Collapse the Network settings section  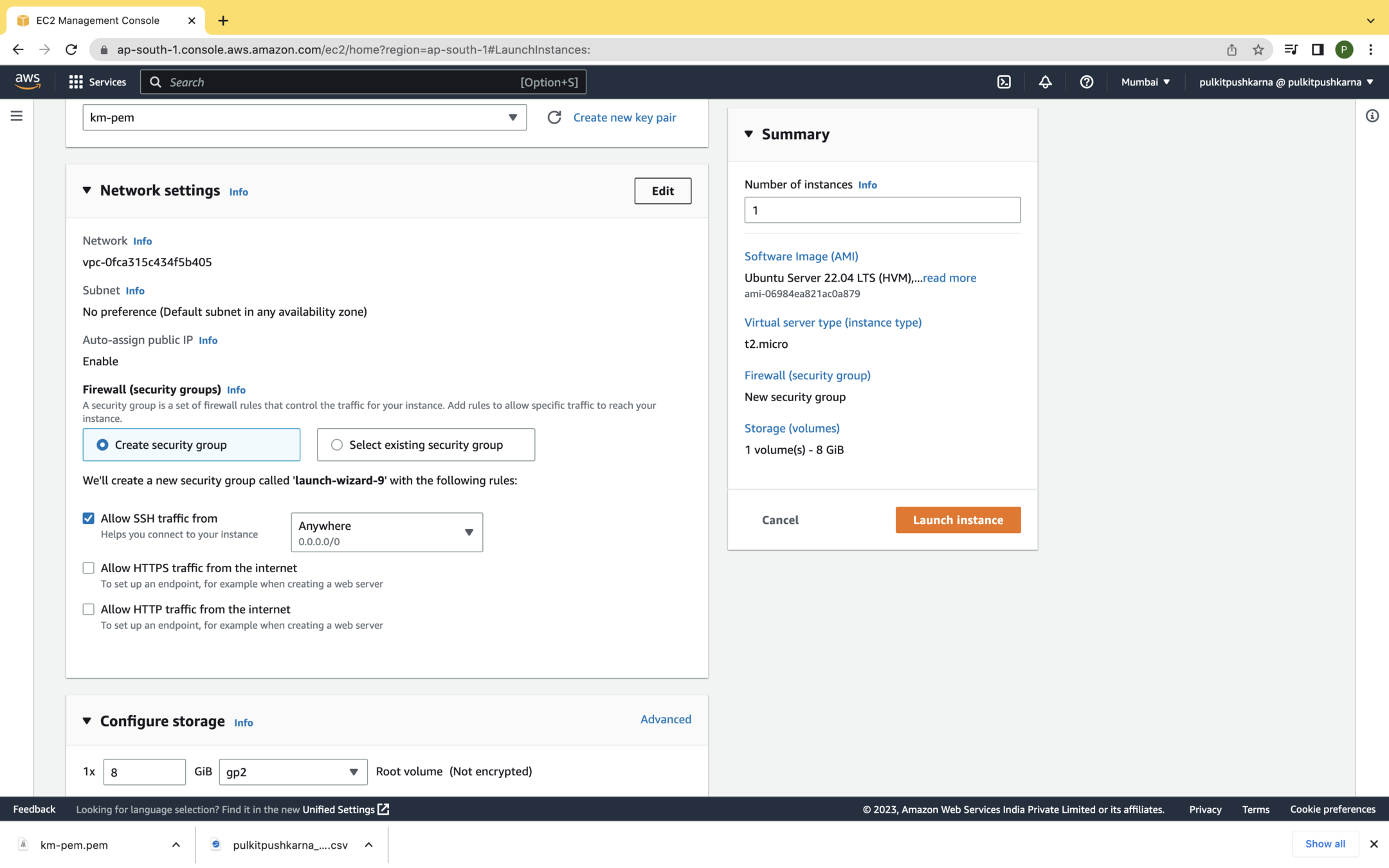click(87, 190)
